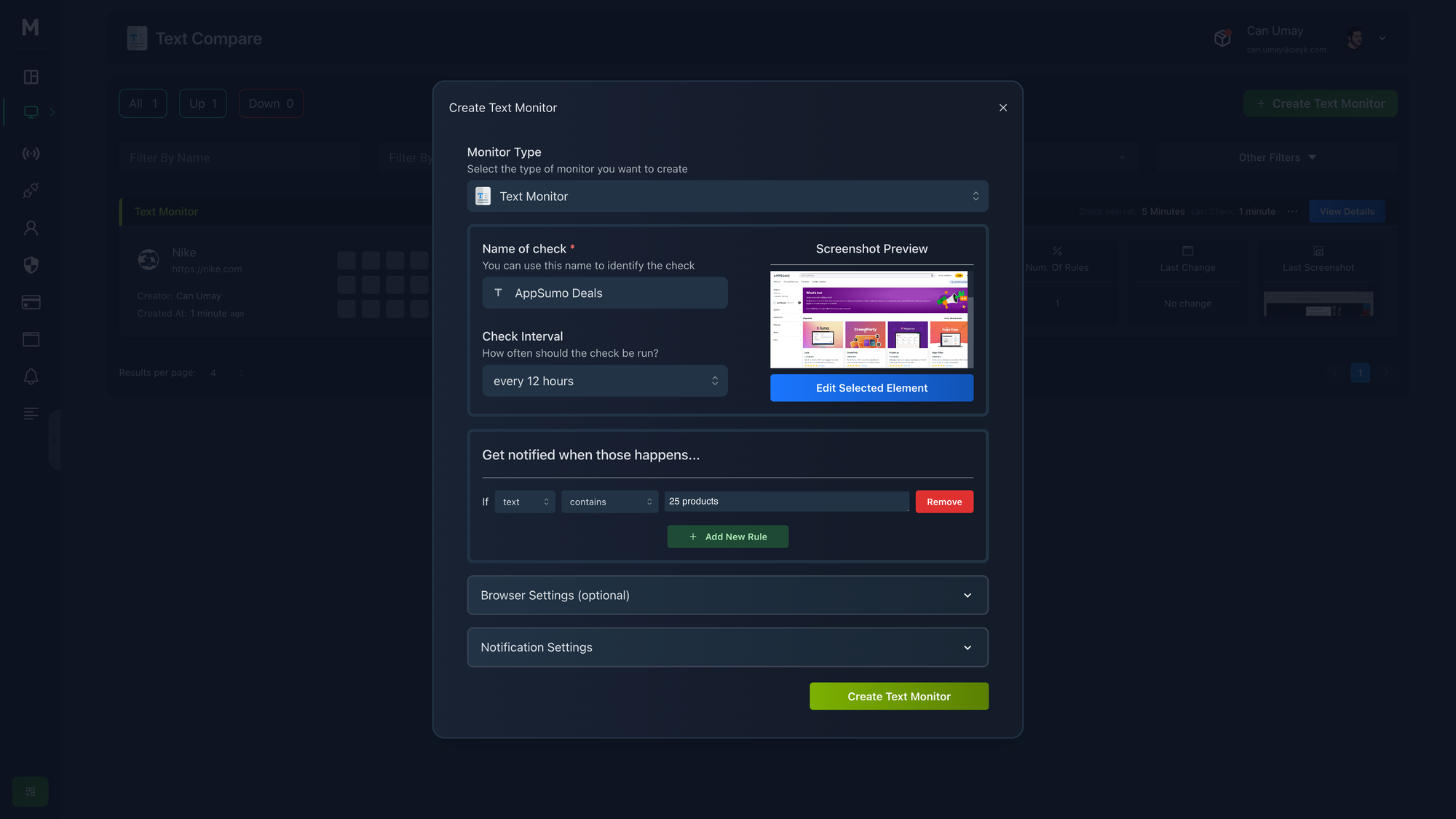
Task: Select the text condition type dropdown
Action: (609, 501)
